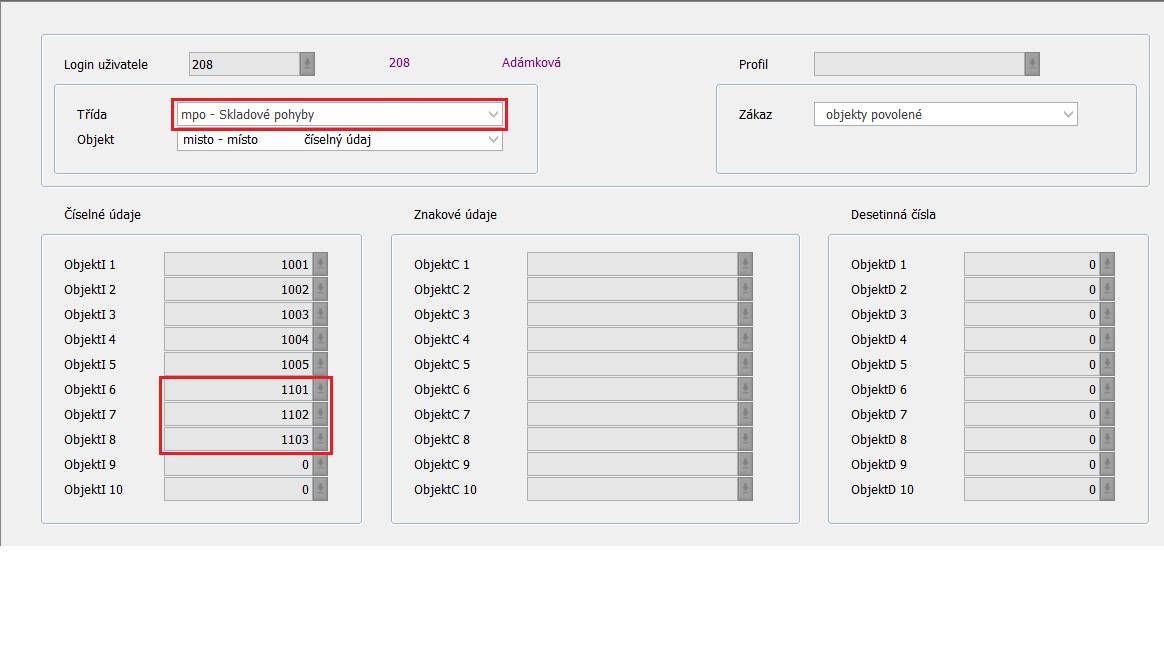Open the Třída dropdown showing Skladové pohyby
Image resolution: width=1164 pixels, height=648 pixels.
493,115
